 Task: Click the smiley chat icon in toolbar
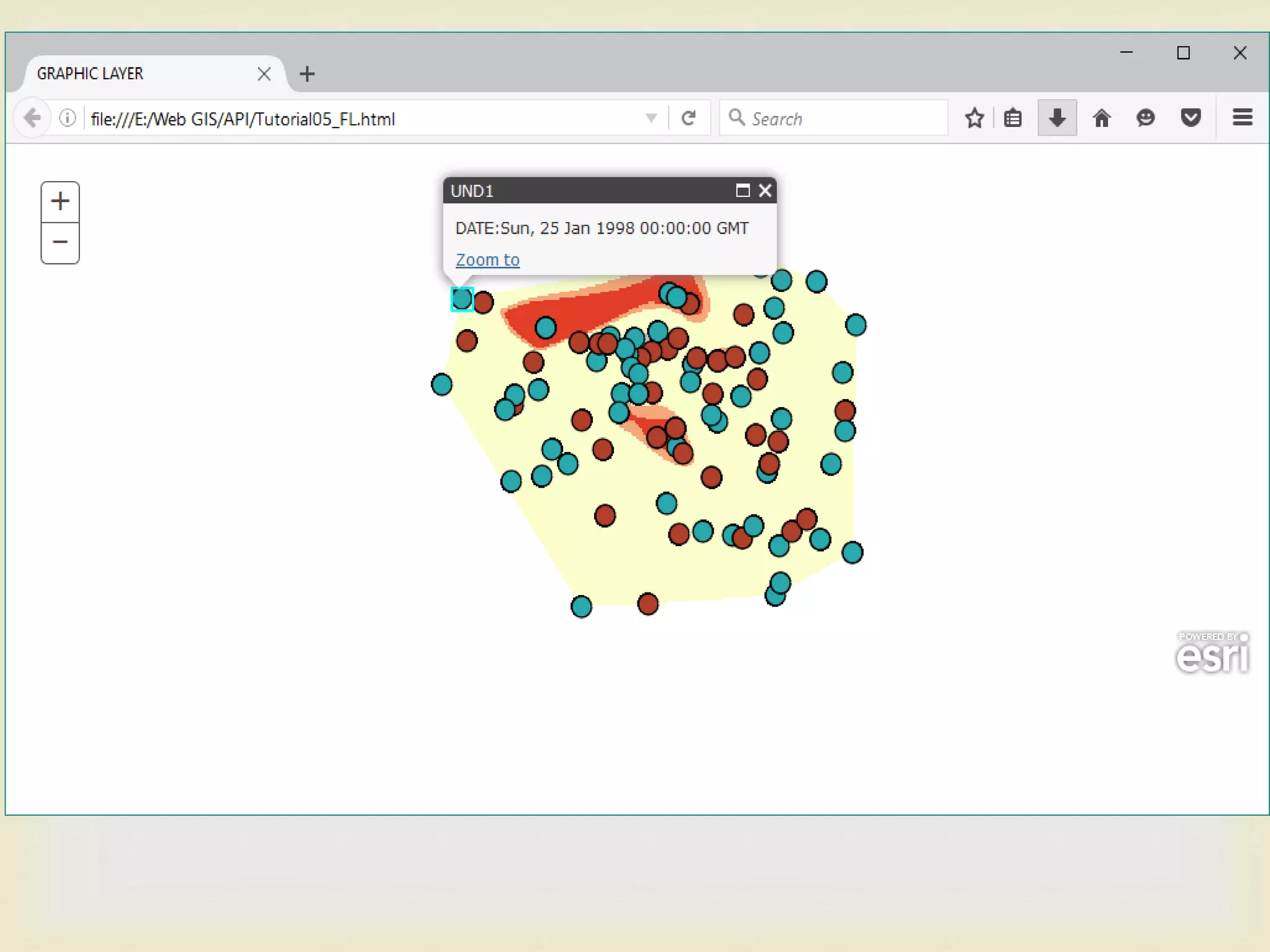(1145, 118)
